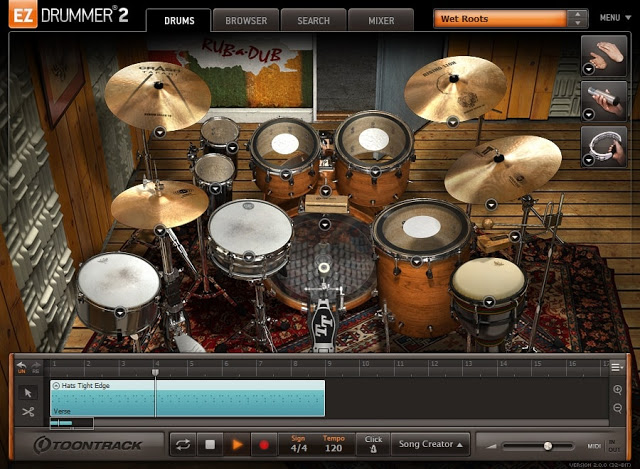Screen dimensions: 640x469
Task: Click the EZ Drummer 2 logo
Action: pyautogui.click(x=69, y=16)
